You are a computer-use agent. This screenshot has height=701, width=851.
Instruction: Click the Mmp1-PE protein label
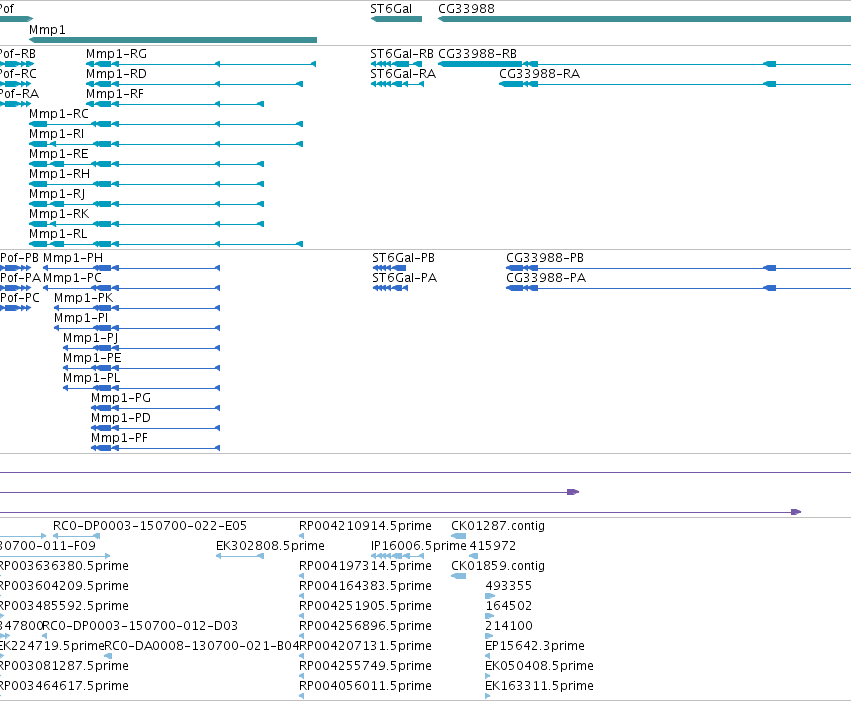point(92,359)
